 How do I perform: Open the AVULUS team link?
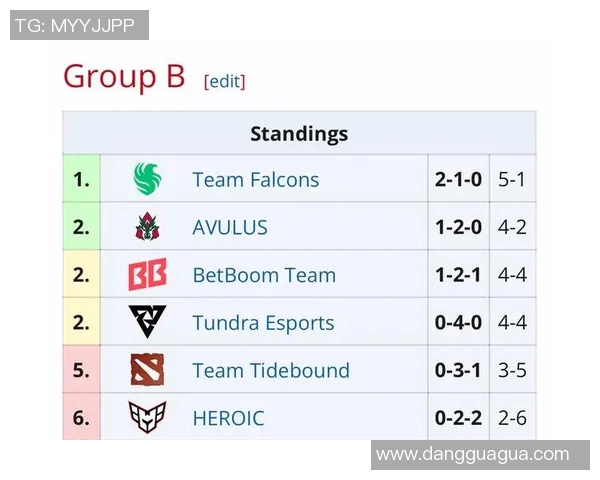(x=230, y=228)
